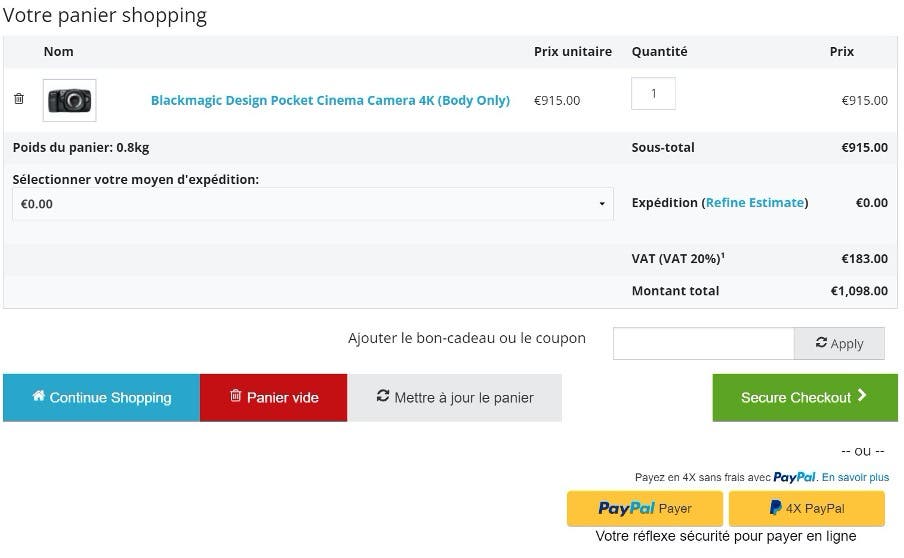Click the Continue Shopping button
The width and height of the screenshot is (904, 558).
pyautogui.click(x=101, y=397)
